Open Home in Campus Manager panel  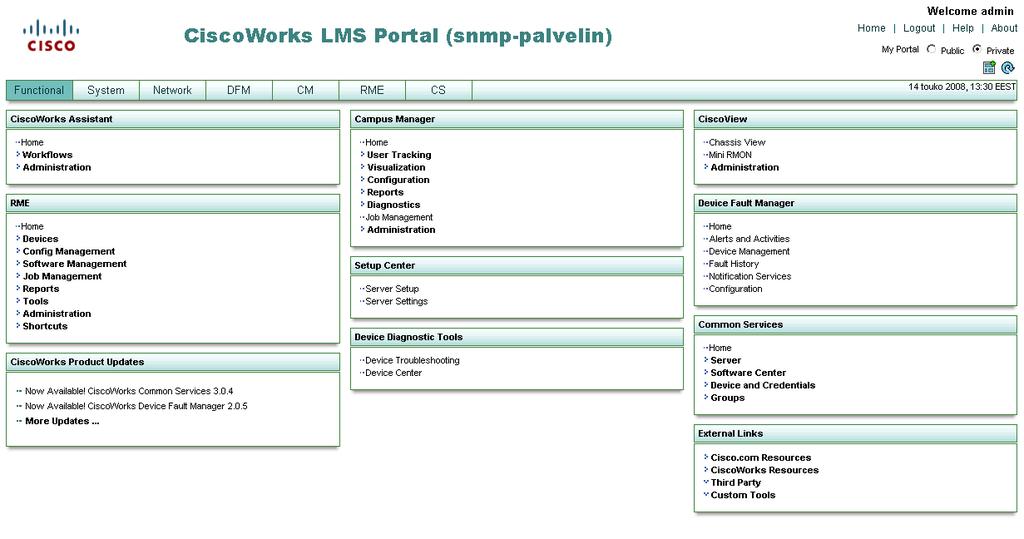pos(376,142)
